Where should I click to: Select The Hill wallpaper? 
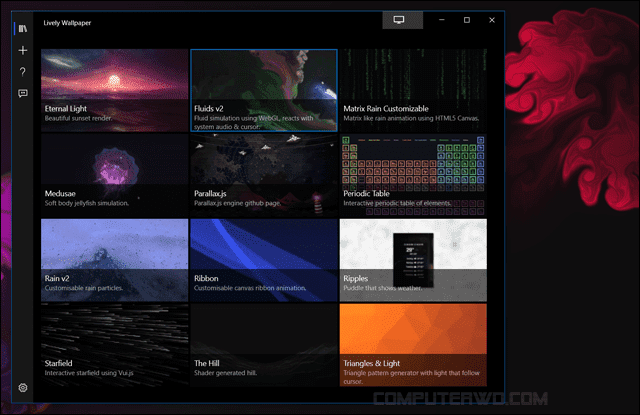(x=264, y=345)
